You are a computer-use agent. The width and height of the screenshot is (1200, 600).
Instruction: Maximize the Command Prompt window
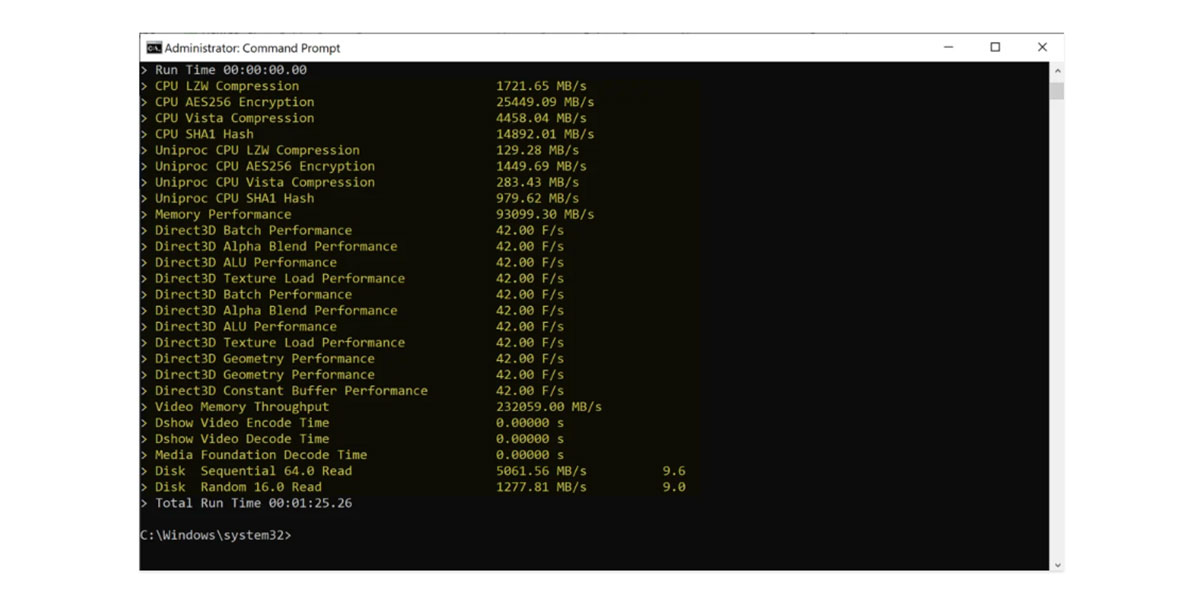[995, 47]
